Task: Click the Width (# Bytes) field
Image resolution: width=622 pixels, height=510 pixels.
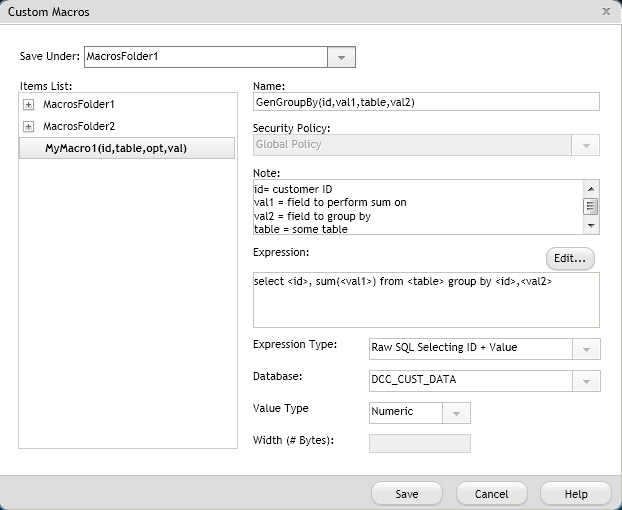Action: (419, 443)
